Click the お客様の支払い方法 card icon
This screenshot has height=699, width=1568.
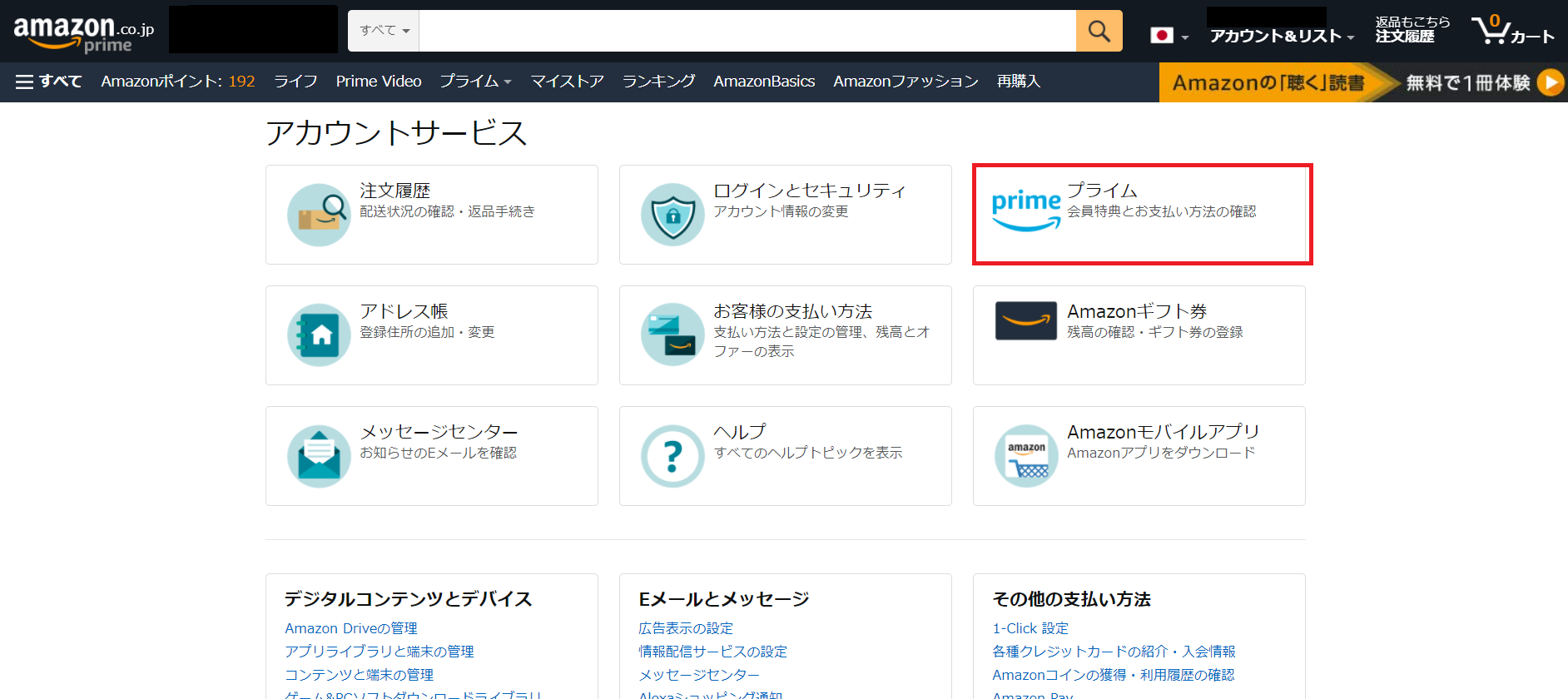[672, 335]
